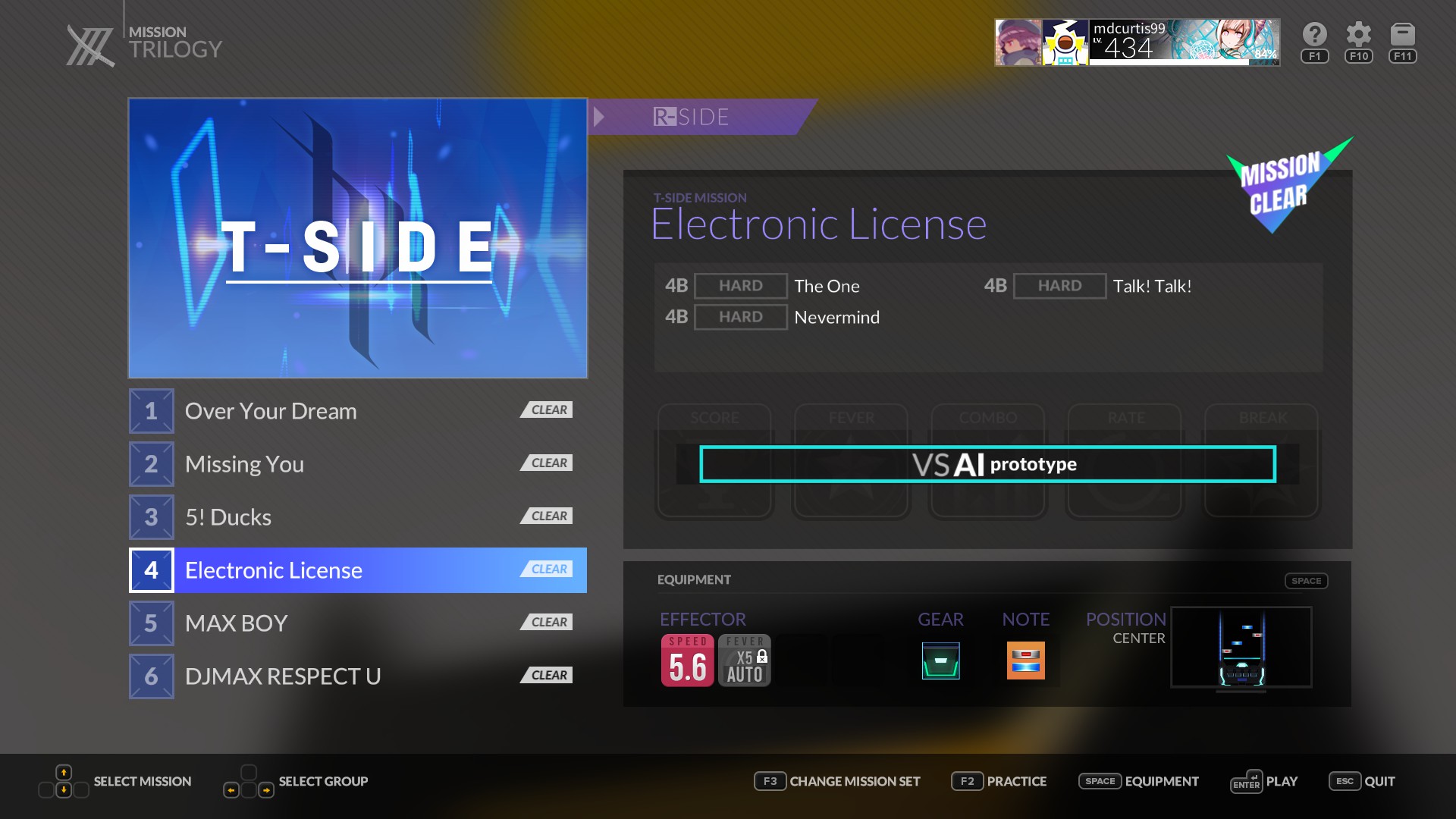Select the teal Gear skin icon
The width and height of the screenshot is (1456, 819).
(x=940, y=661)
